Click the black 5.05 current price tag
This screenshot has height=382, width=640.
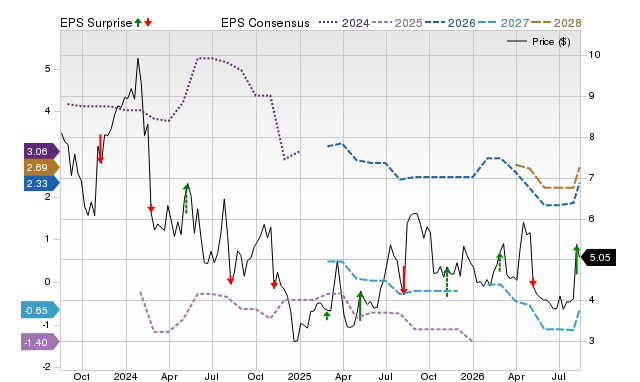pyautogui.click(x=598, y=258)
